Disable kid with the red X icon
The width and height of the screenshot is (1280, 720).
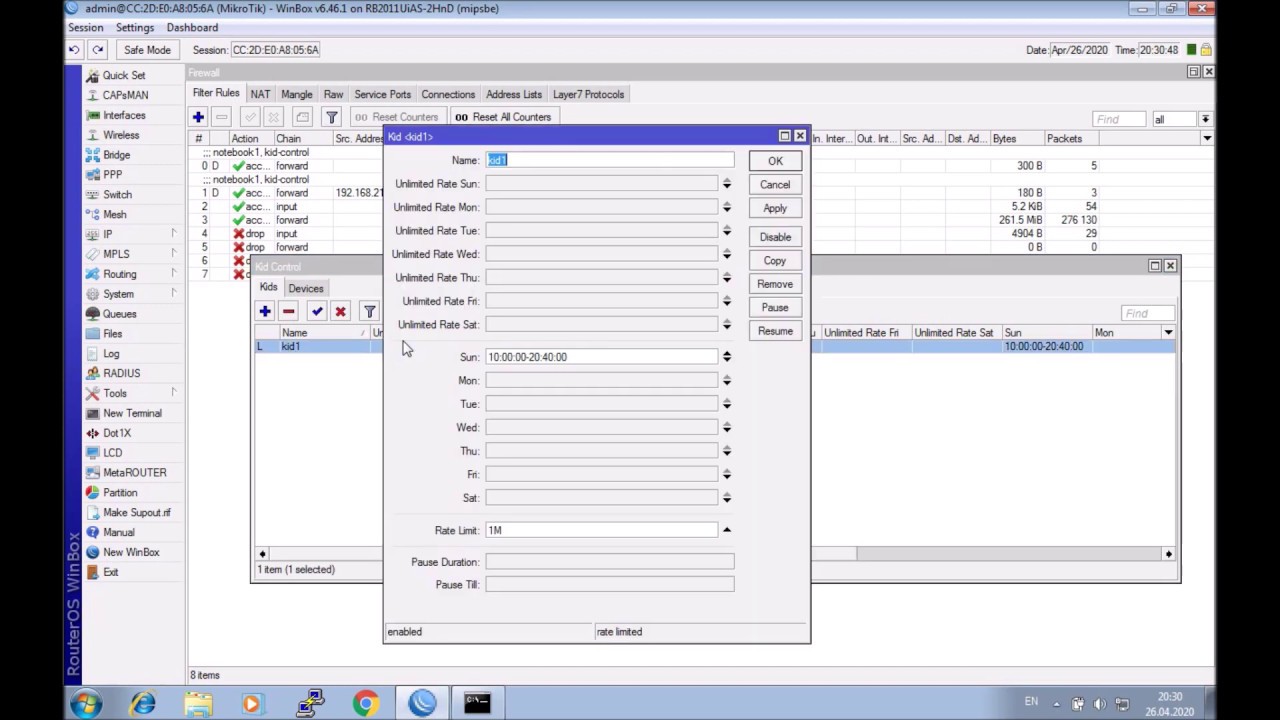click(340, 311)
